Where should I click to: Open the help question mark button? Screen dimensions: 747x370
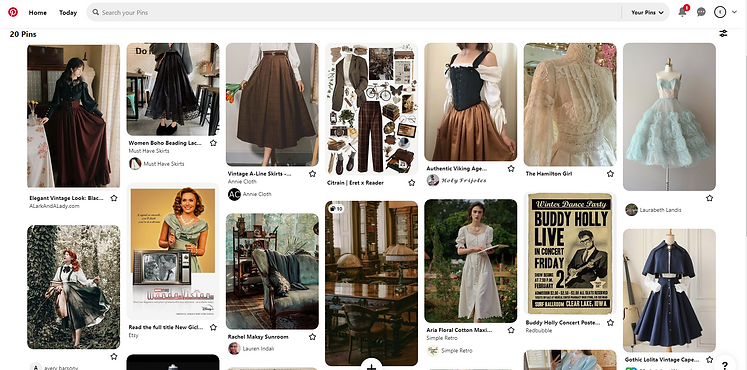click(x=725, y=365)
